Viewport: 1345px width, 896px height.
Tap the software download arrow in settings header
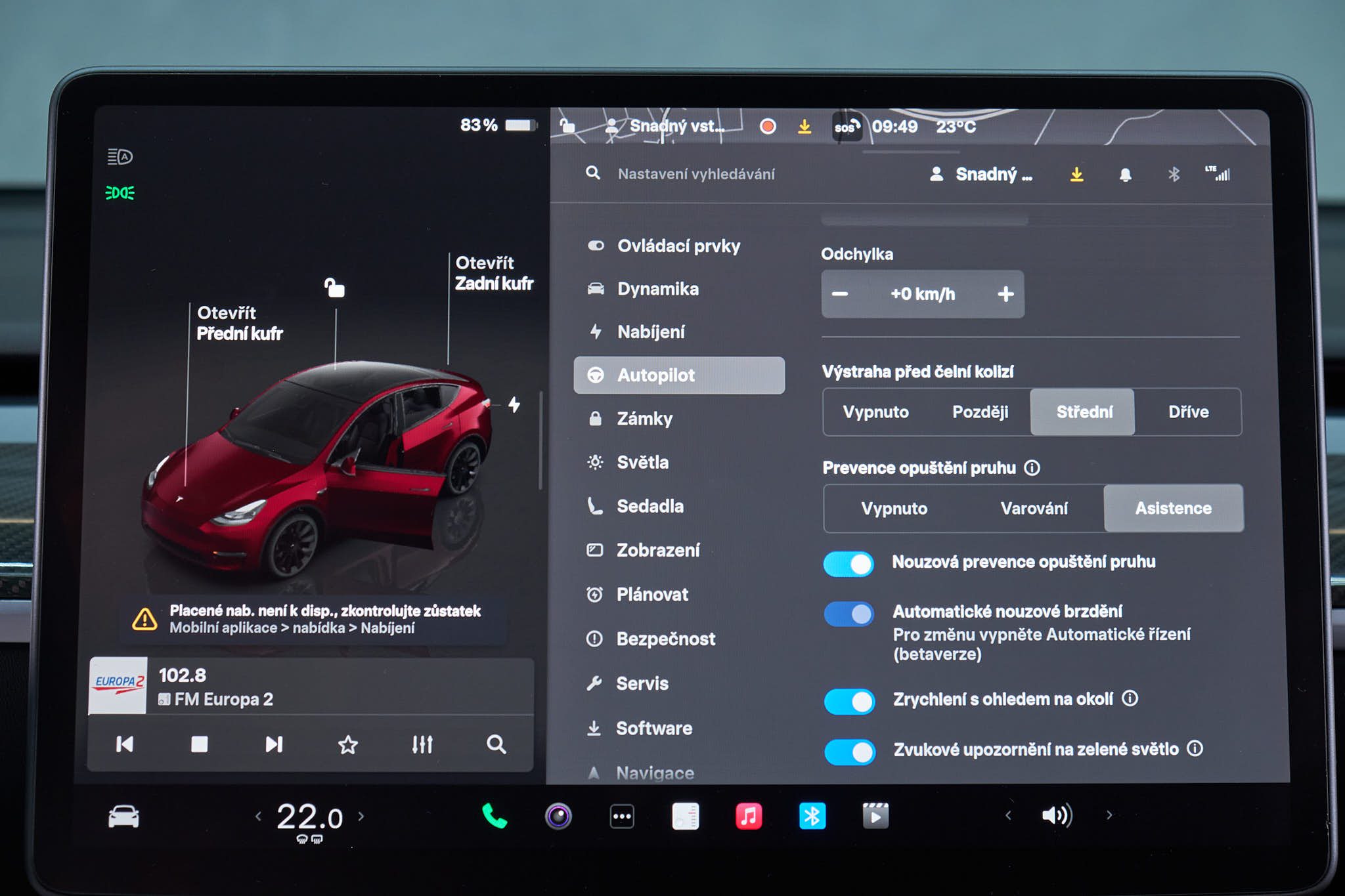pos(1076,174)
